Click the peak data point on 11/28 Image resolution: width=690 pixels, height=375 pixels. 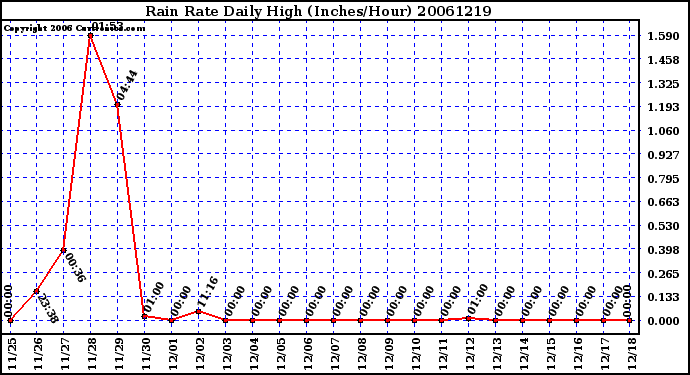(x=90, y=36)
